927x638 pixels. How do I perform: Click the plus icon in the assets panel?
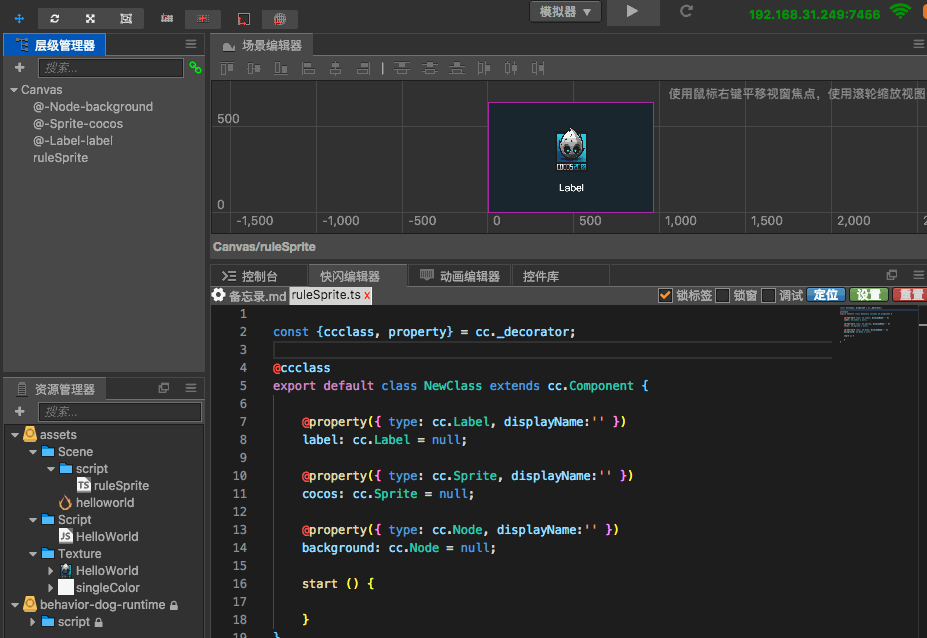19,412
